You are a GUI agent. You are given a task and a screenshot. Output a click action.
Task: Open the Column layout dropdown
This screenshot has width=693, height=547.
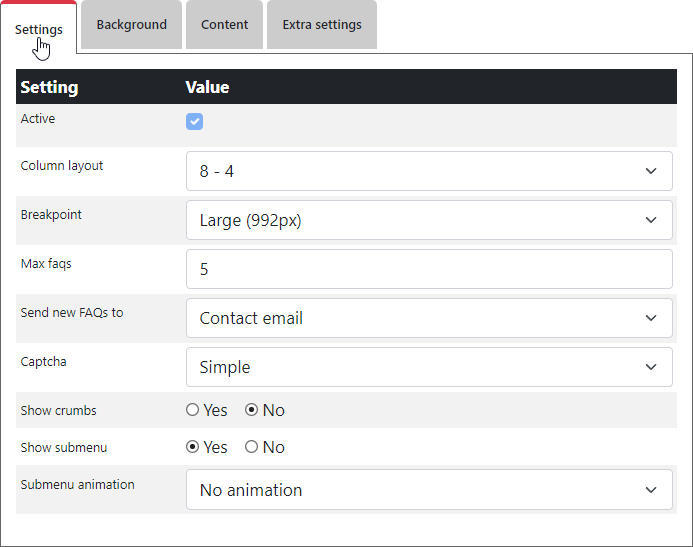428,171
